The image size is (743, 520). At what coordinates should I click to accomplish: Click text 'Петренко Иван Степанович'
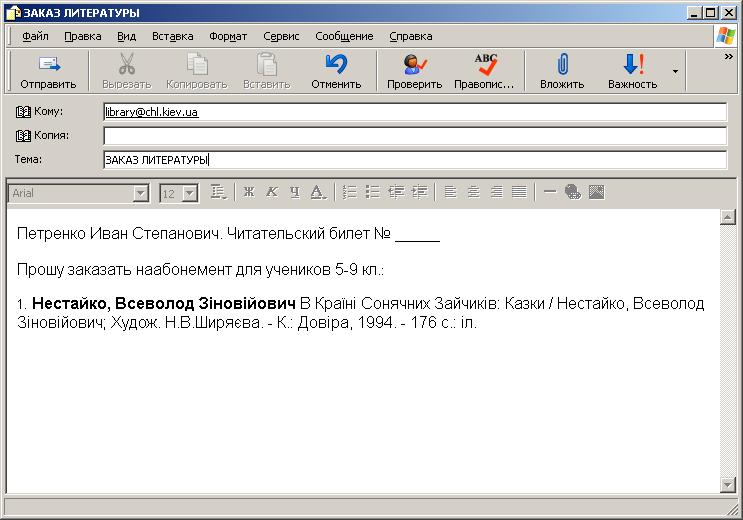click(x=118, y=234)
